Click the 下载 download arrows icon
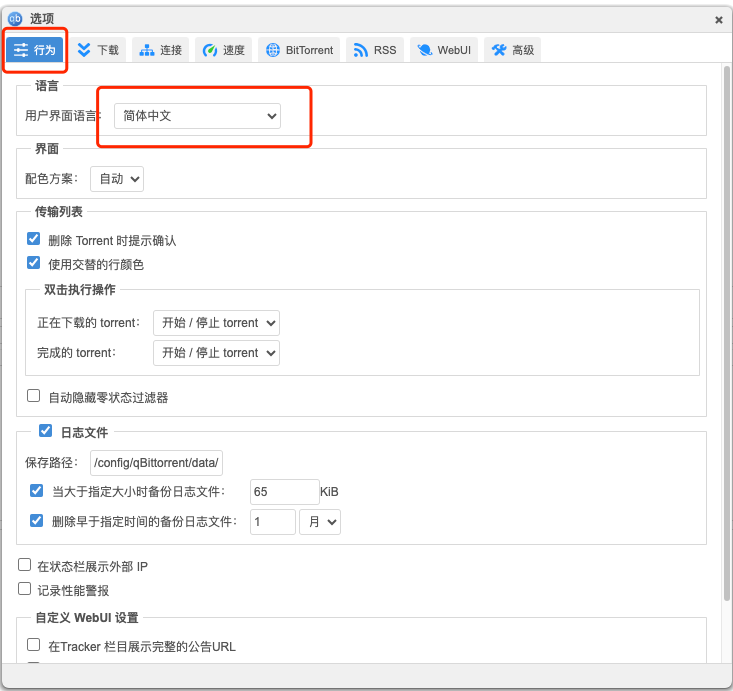733x691 pixels. [x=84, y=50]
